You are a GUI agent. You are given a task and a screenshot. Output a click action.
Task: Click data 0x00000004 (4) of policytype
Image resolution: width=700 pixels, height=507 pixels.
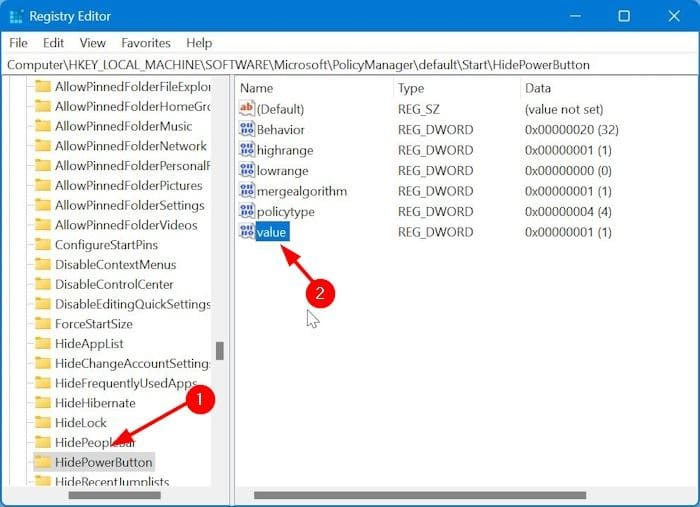(x=568, y=212)
